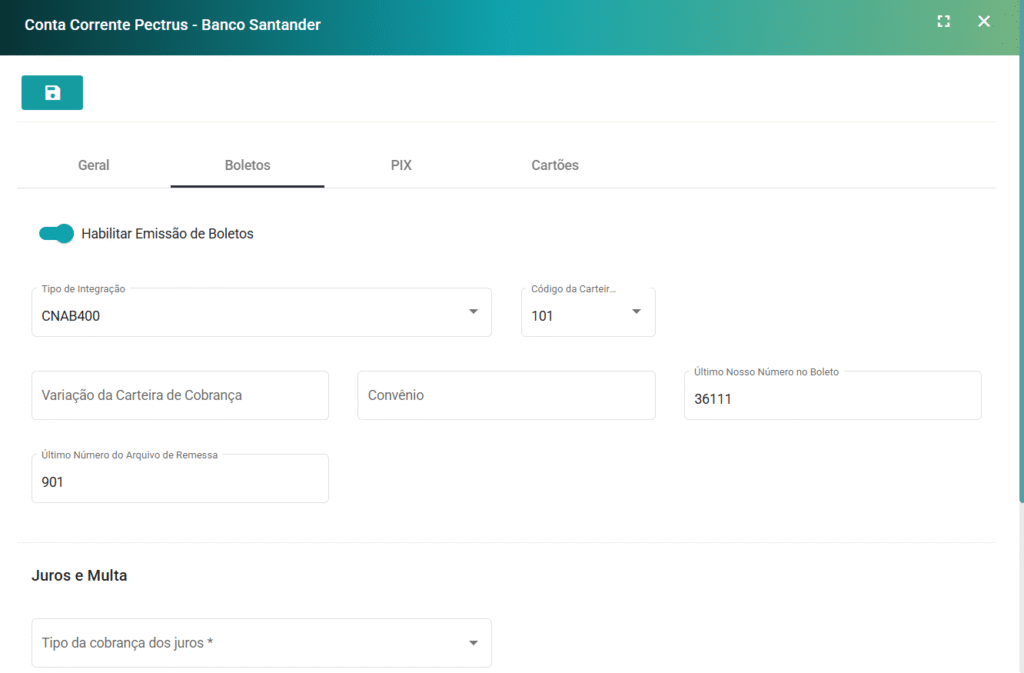Screen dimensions: 1024x673
Task: Close the Conta Corrente dialog
Action: (x=984, y=22)
